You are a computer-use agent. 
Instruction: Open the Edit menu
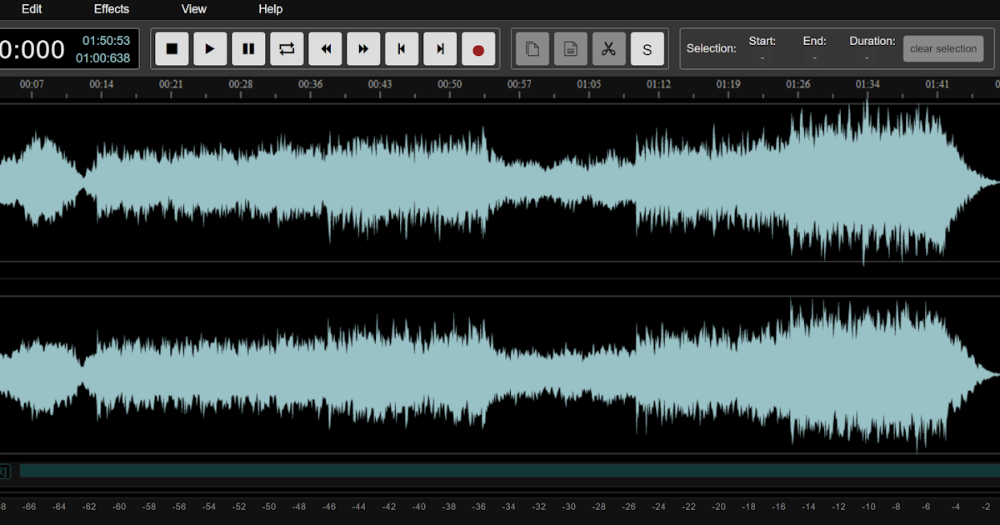point(32,9)
